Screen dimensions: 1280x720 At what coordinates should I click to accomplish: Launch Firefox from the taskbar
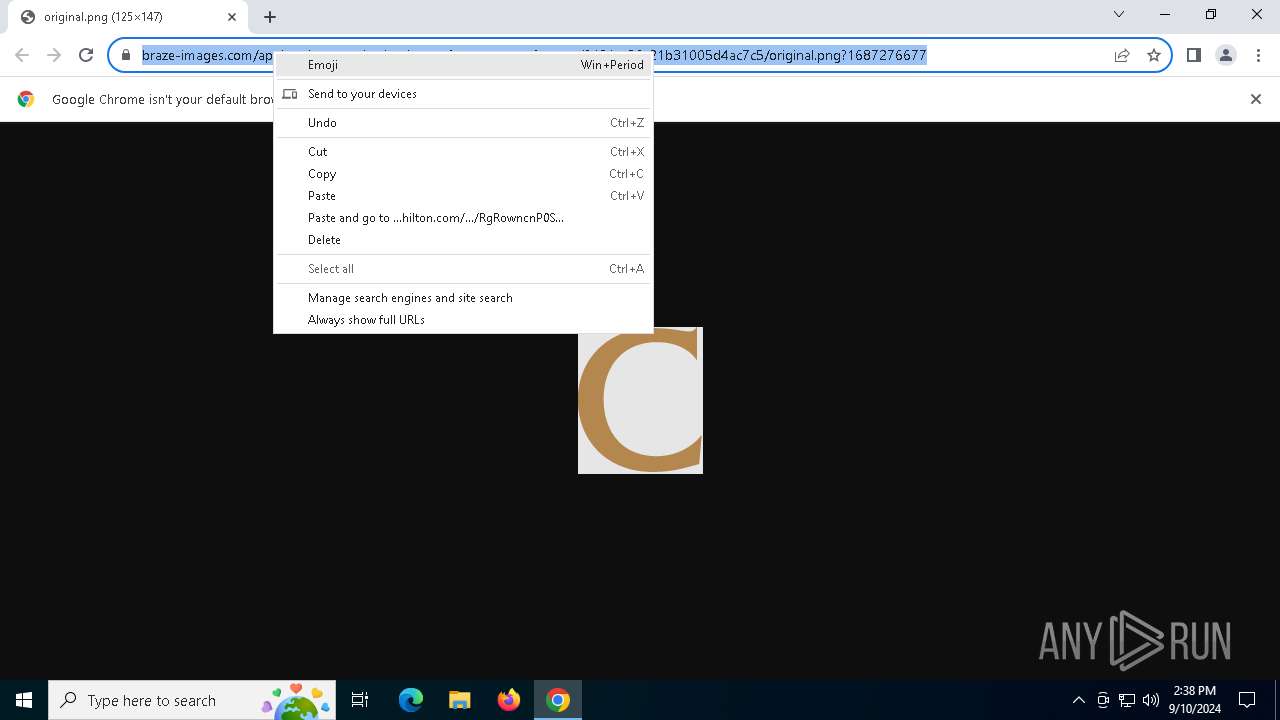point(509,700)
